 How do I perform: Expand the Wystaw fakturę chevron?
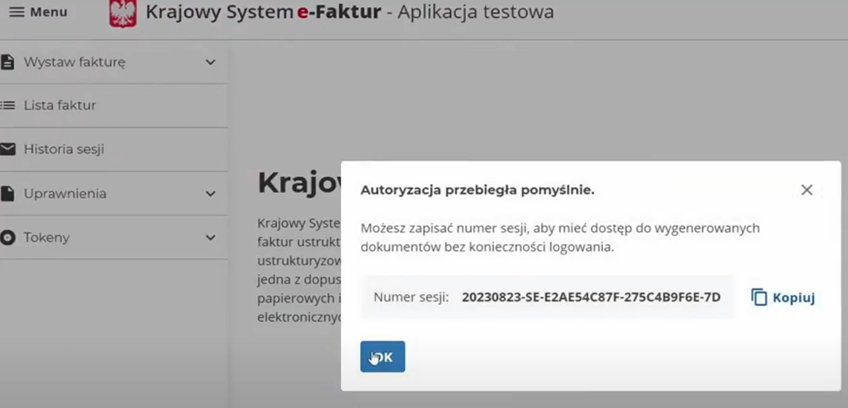(210, 62)
